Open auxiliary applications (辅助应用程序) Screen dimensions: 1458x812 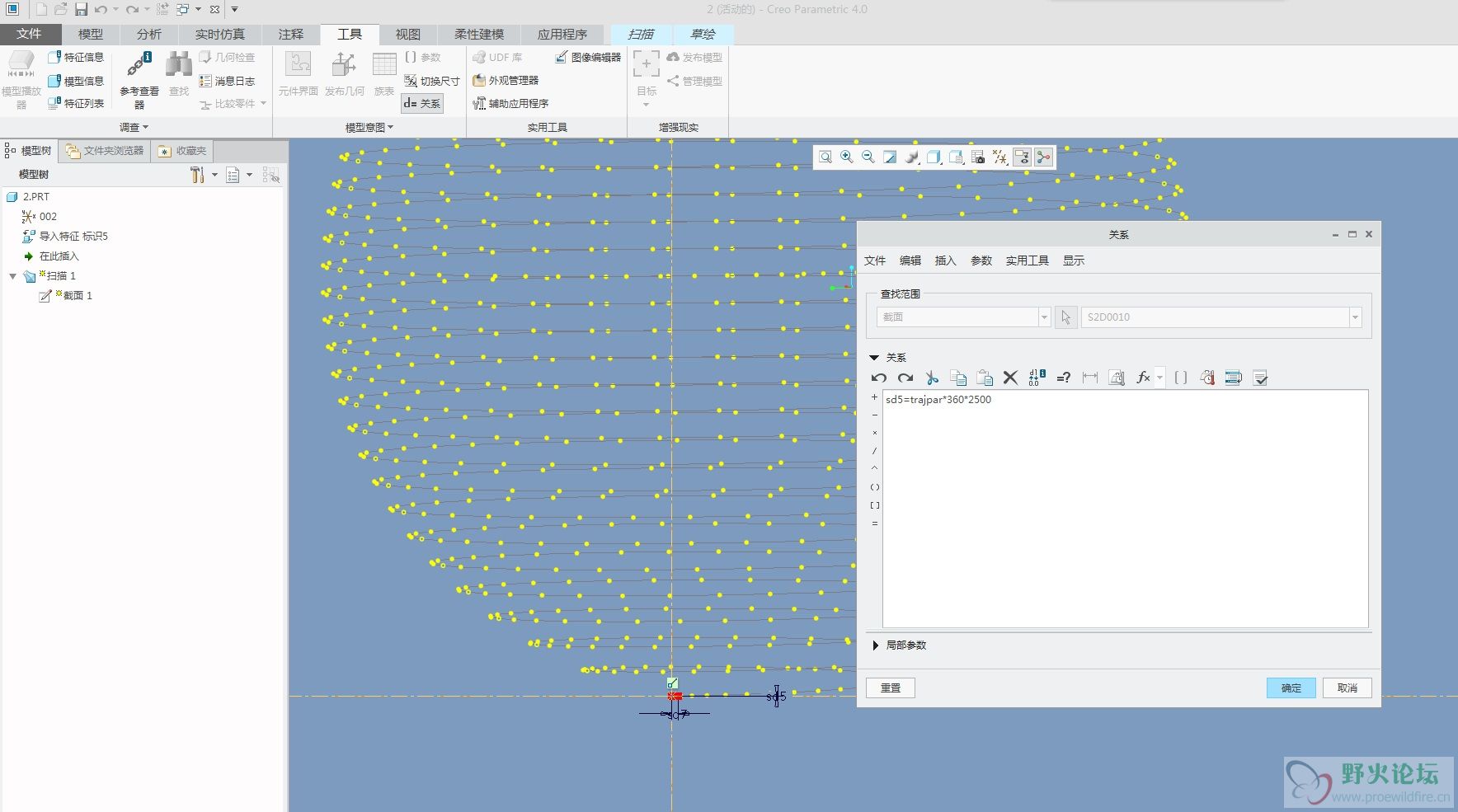tap(510, 103)
